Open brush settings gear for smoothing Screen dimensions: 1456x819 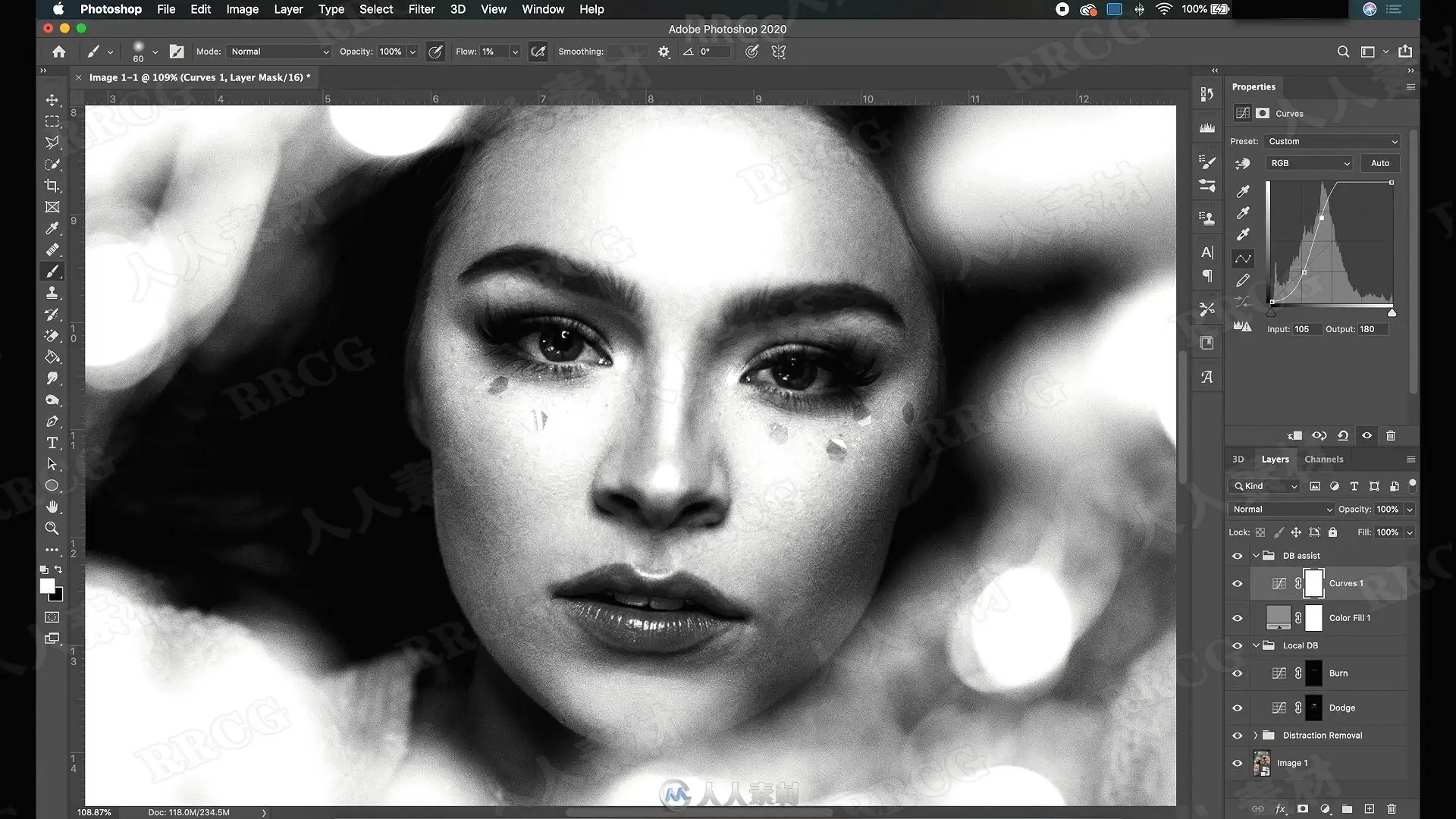664,52
